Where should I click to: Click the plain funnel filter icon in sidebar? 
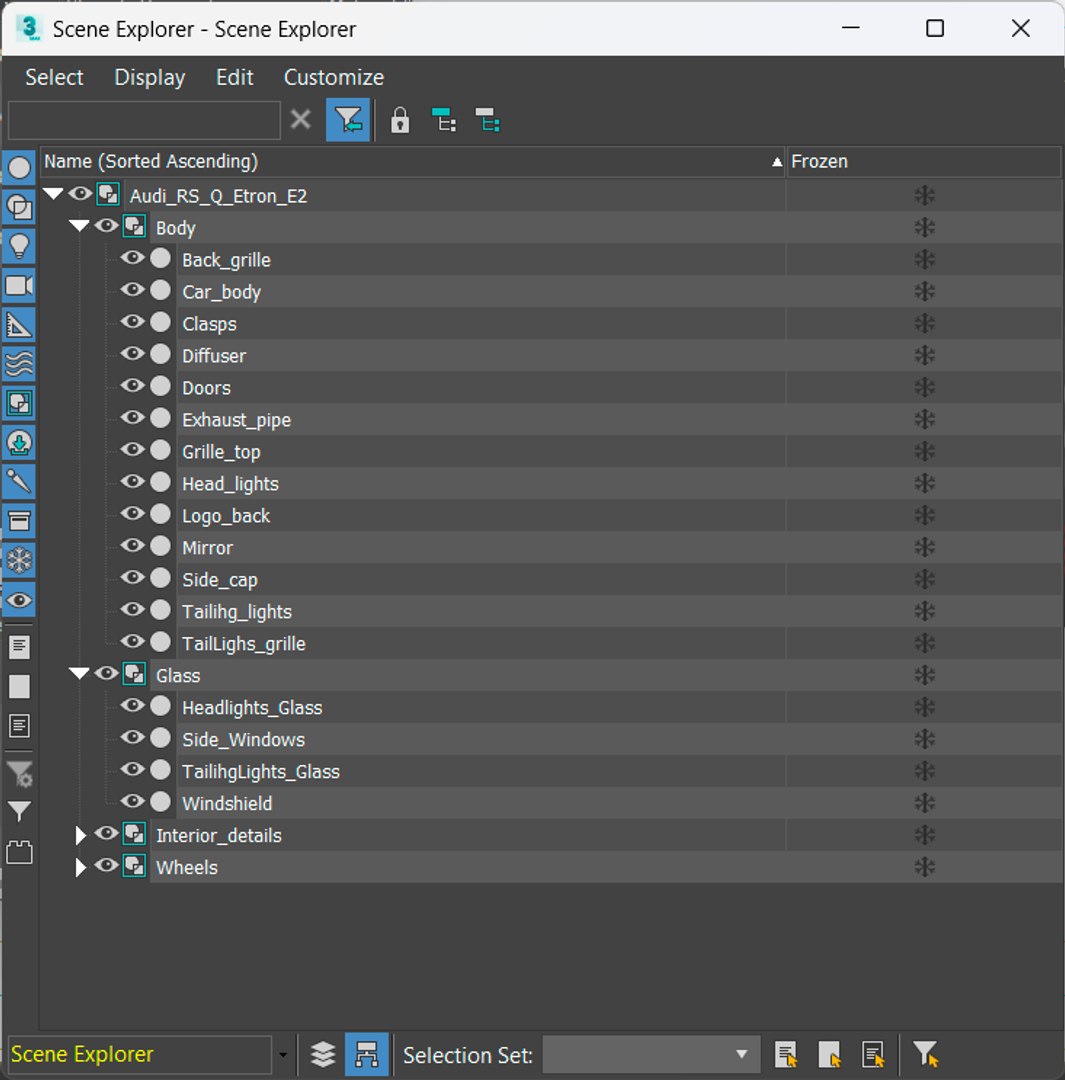pos(19,811)
